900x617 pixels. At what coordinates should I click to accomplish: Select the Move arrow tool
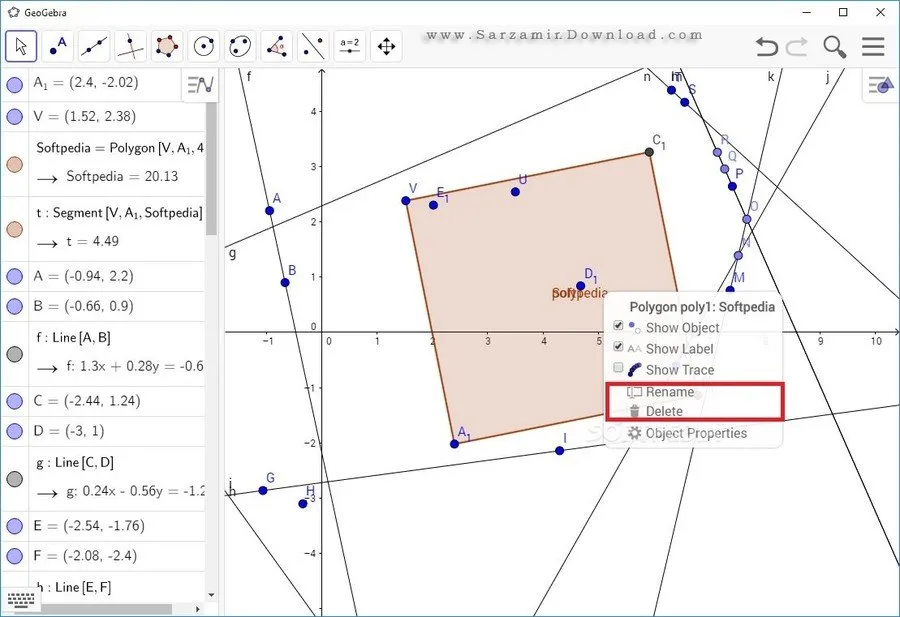(22, 46)
